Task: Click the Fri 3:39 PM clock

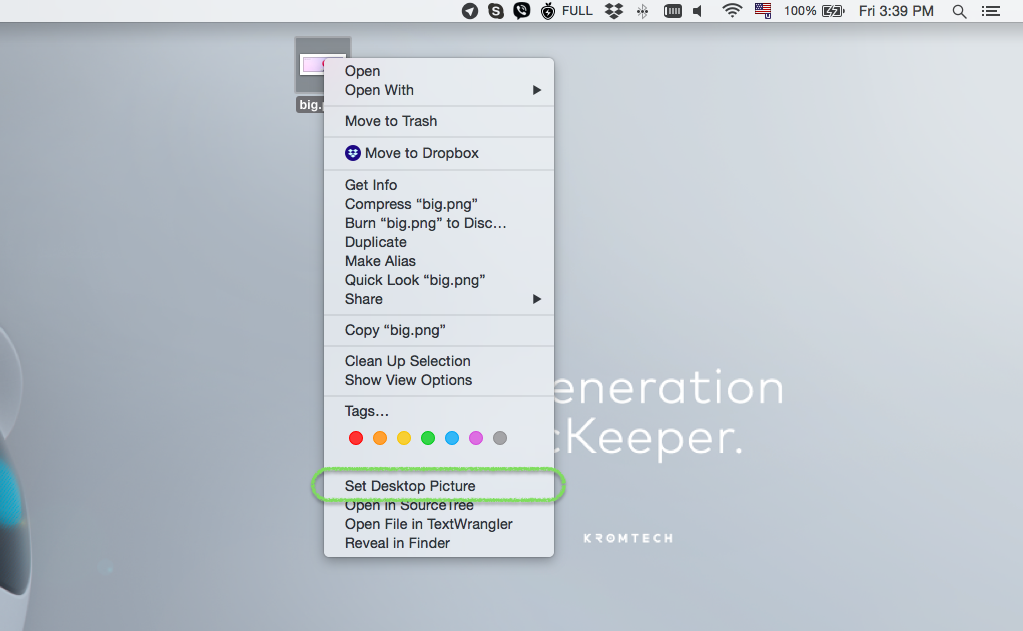Action: pos(896,11)
